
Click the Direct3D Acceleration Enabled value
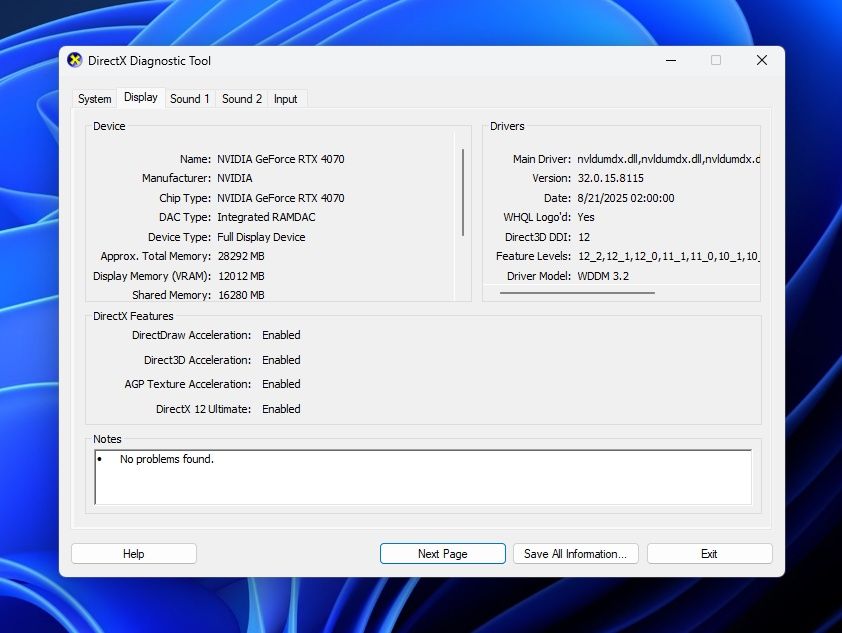pos(281,360)
